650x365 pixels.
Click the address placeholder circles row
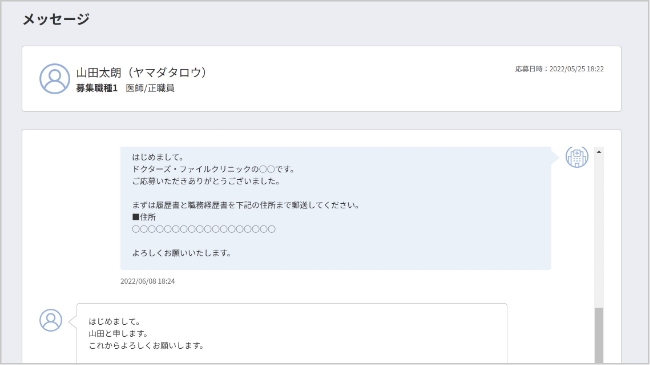point(204,229)
